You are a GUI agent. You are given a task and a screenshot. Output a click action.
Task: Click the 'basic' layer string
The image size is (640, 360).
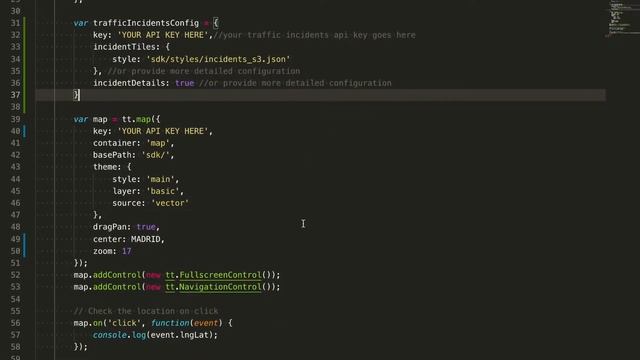tap(162, 191)
